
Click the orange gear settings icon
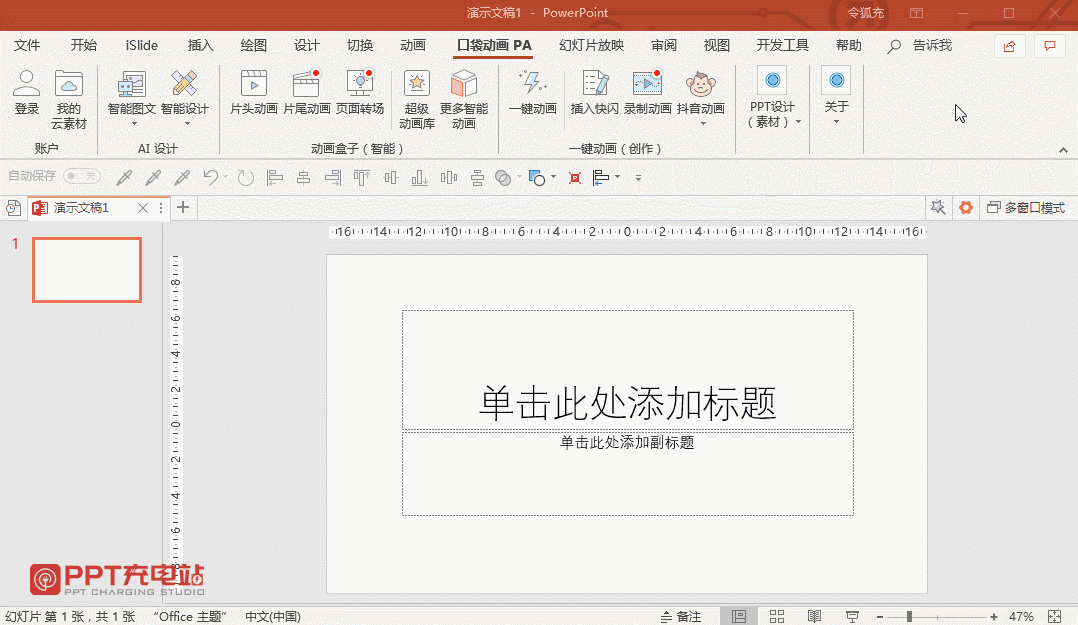coord(966,207)
